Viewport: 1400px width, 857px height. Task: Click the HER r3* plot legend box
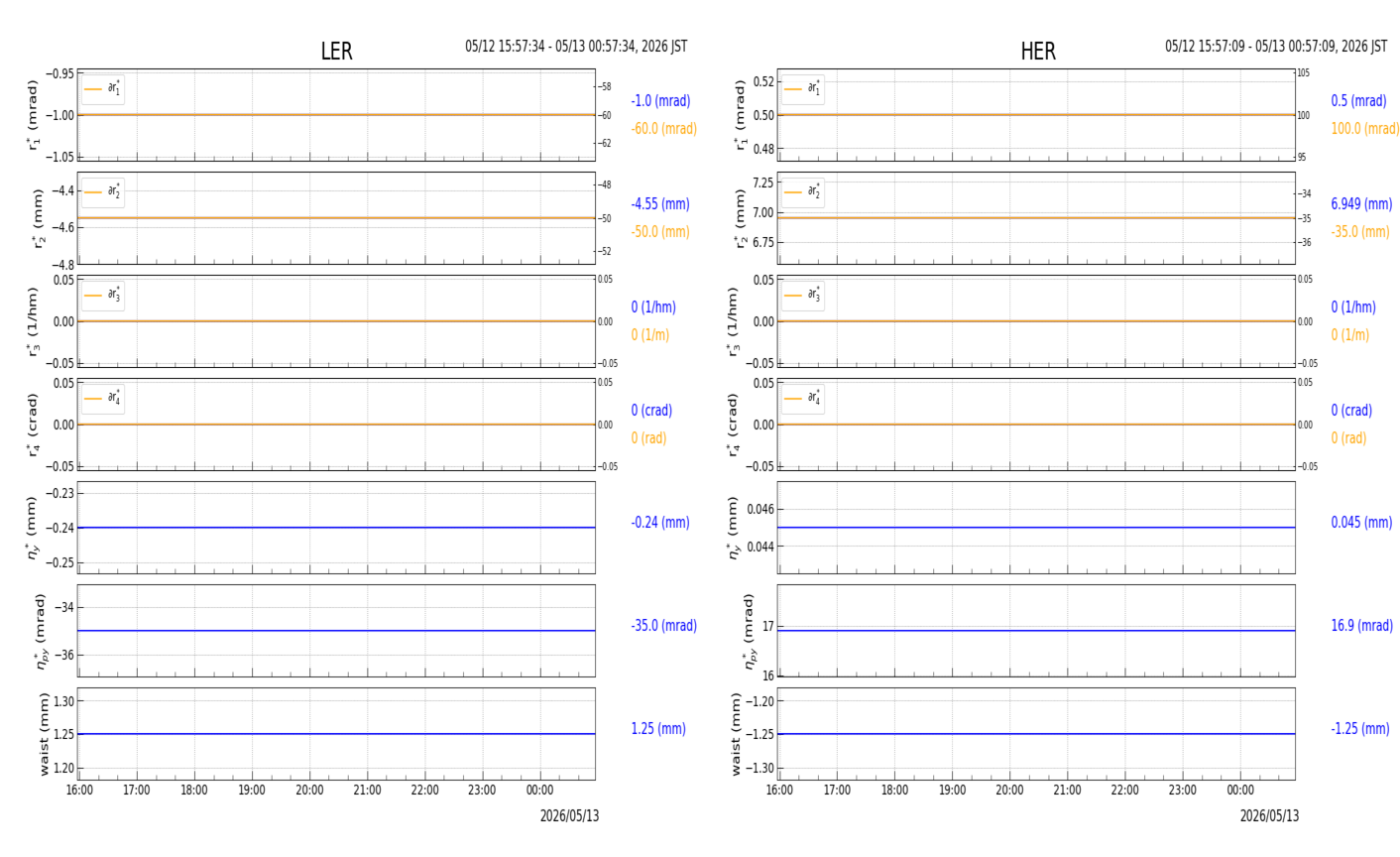[802, 296]
